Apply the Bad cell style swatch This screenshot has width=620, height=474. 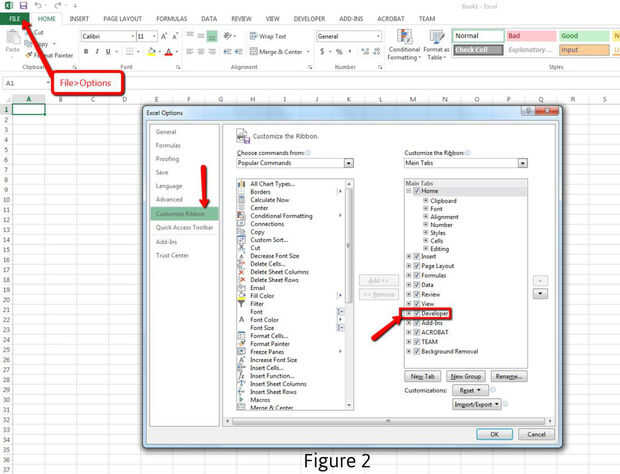(531, 36)
